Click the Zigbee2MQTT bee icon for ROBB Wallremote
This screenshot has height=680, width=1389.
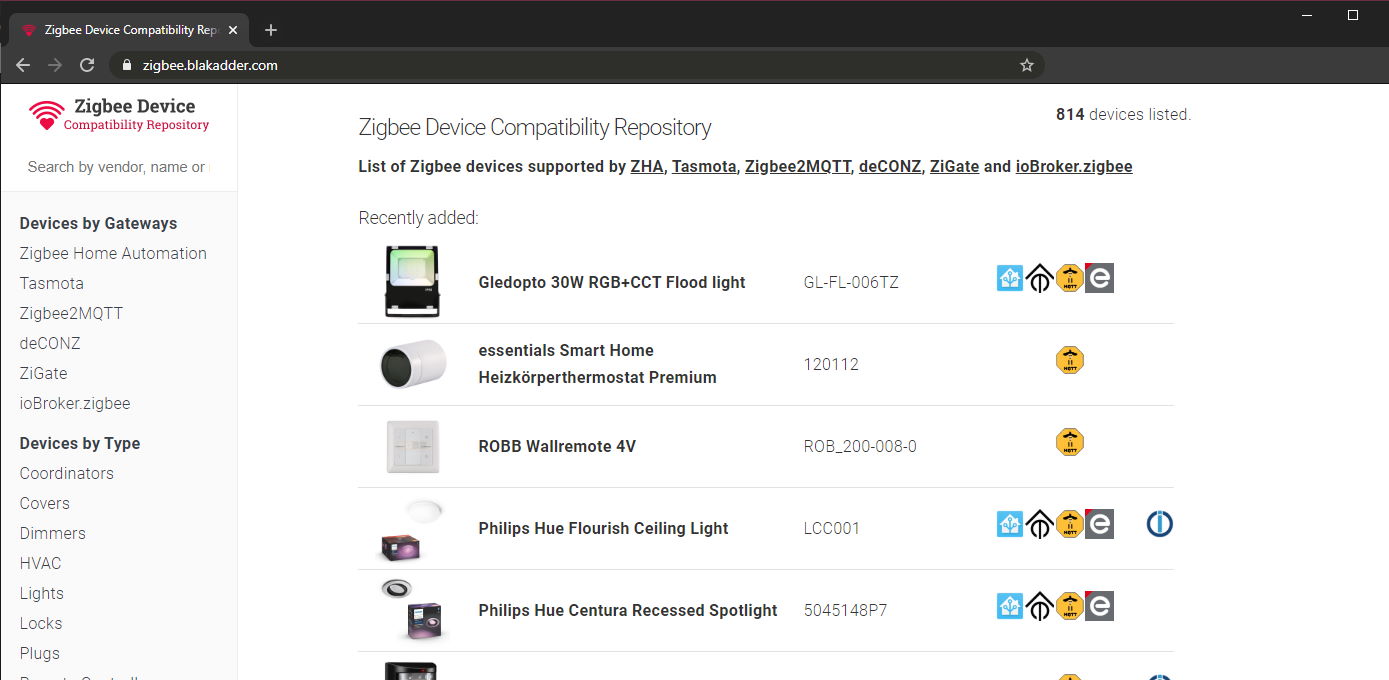(x=1070, y=442)
